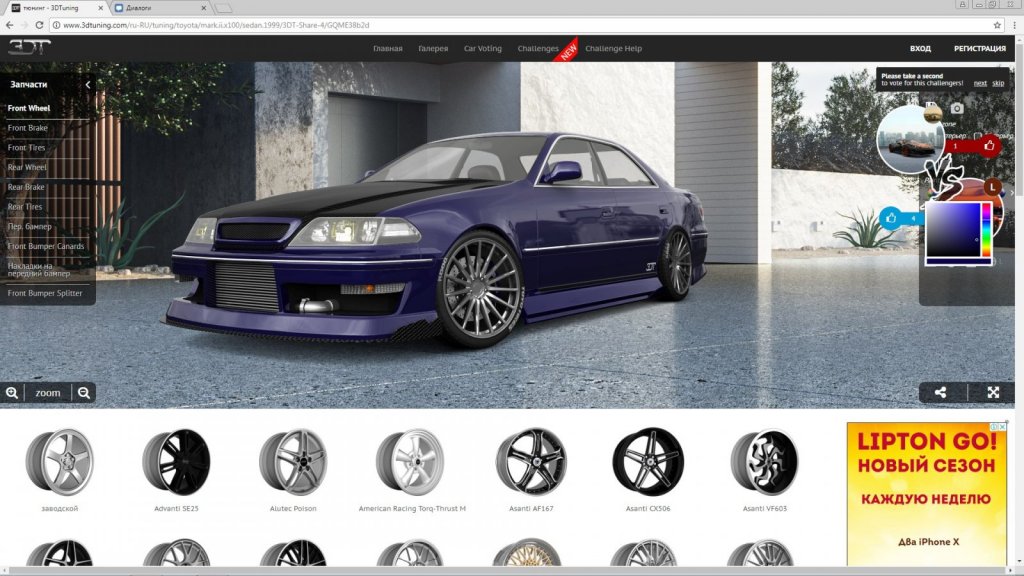
Task: Click the РЕГИСТРАЦИЯ link
Action: pyautogui.click(x=979, y=48)
